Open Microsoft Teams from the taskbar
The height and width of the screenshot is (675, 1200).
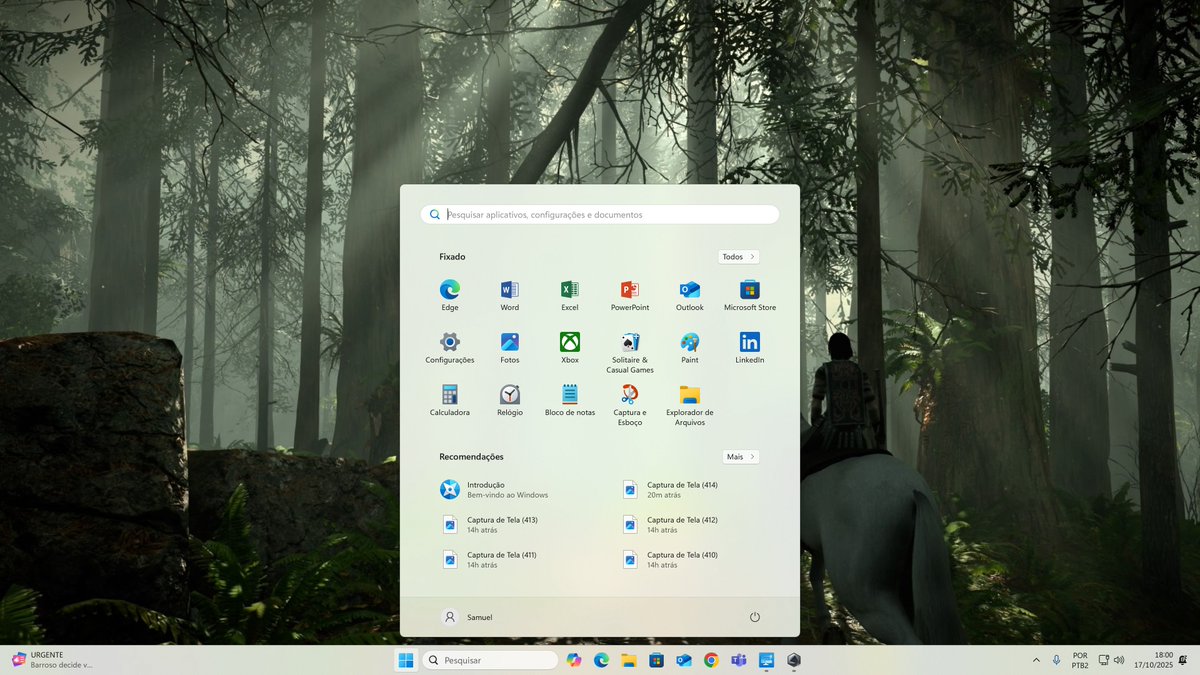(739, 660)
